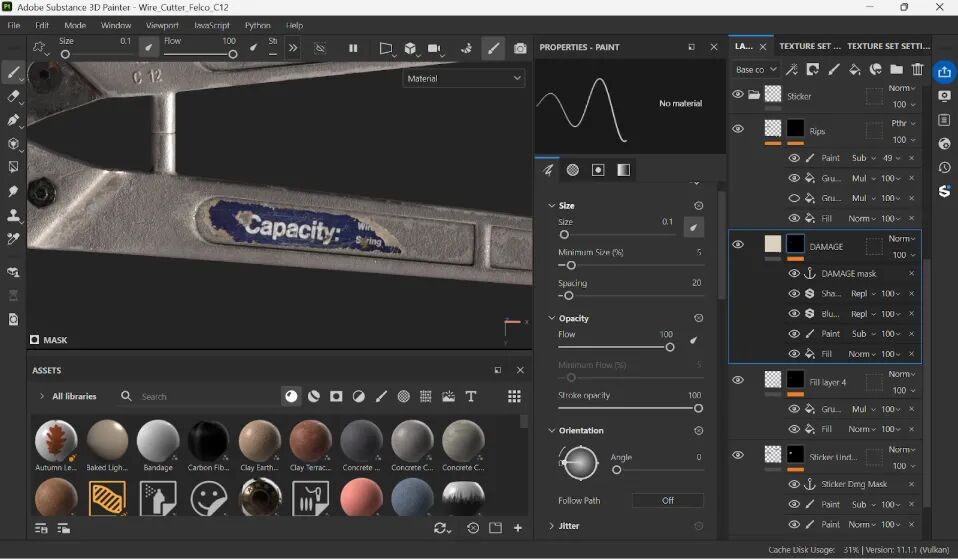Delete selected layer with trash icon
Viewport: 958px width, 560px height.
pyautogui.click(x=918, y=70)
